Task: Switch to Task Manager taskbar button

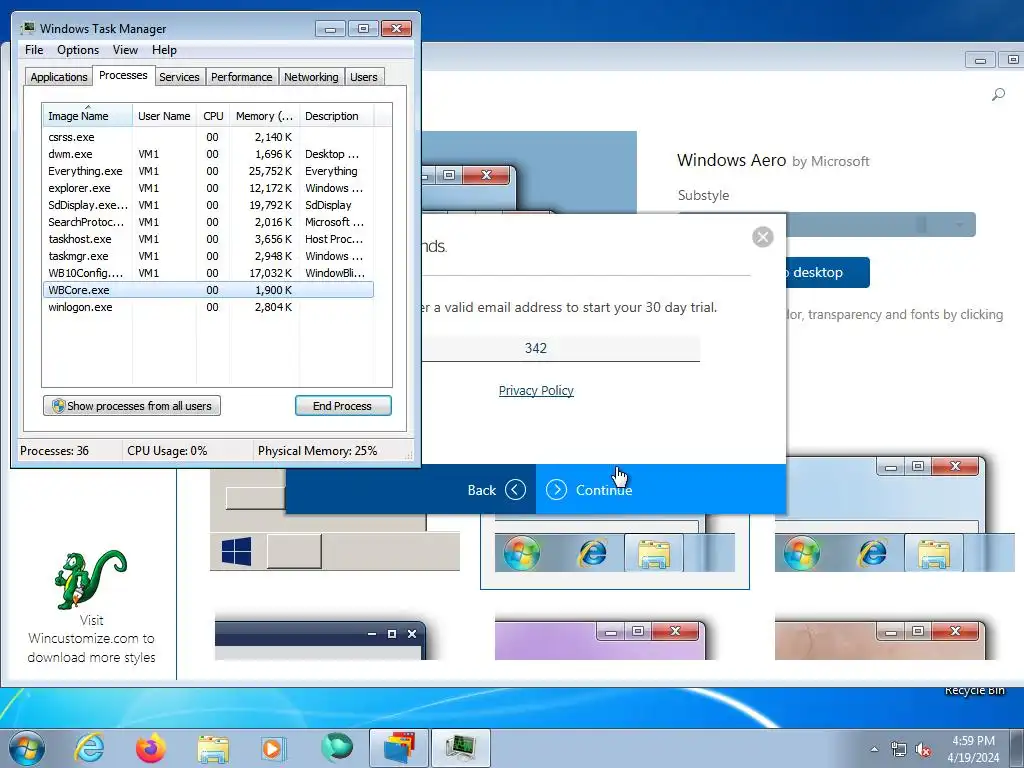Action: 461,748
